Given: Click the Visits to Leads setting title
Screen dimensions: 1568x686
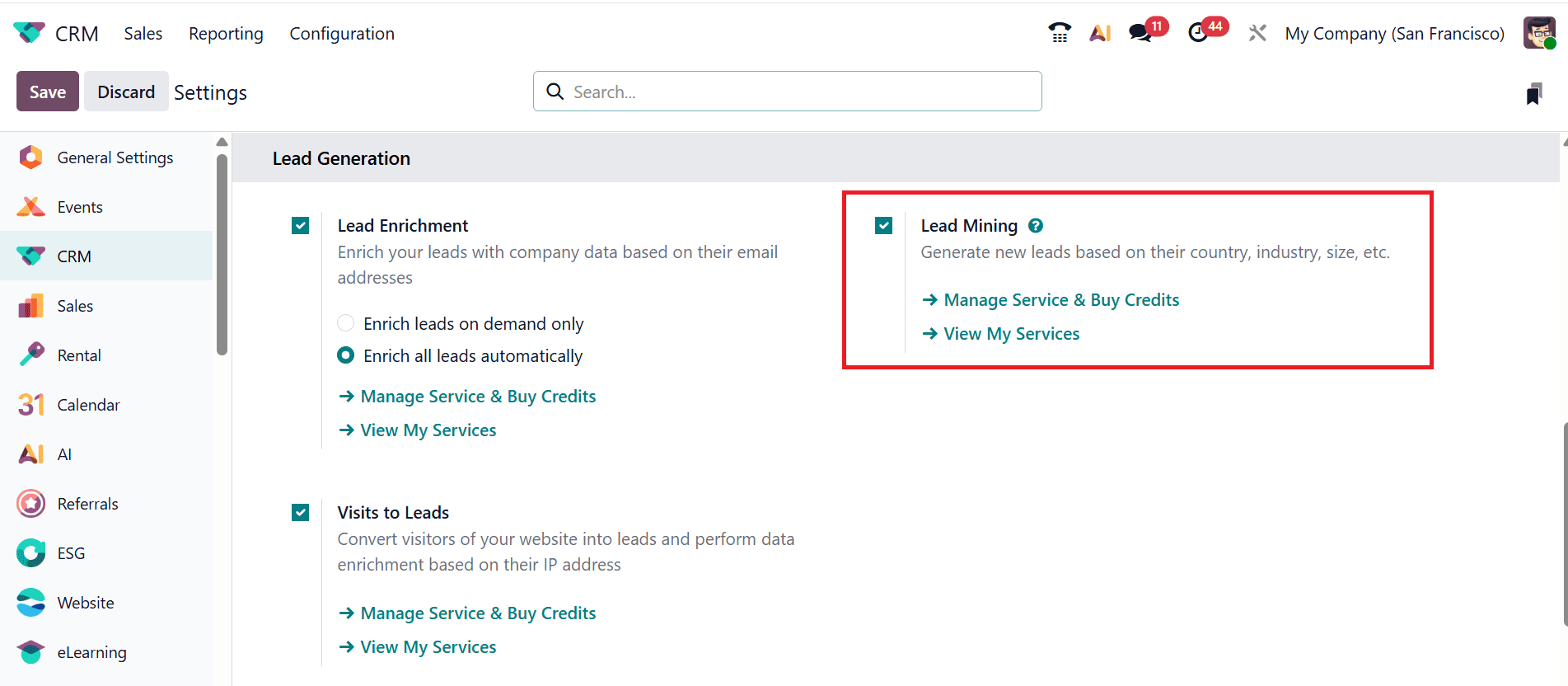Looking at the screenshot, I should coord(393,513).
